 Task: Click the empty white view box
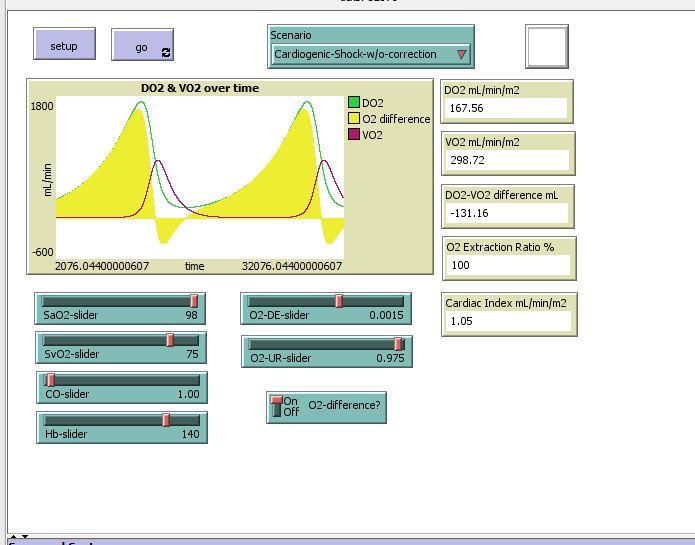click(x=547, y=46)
